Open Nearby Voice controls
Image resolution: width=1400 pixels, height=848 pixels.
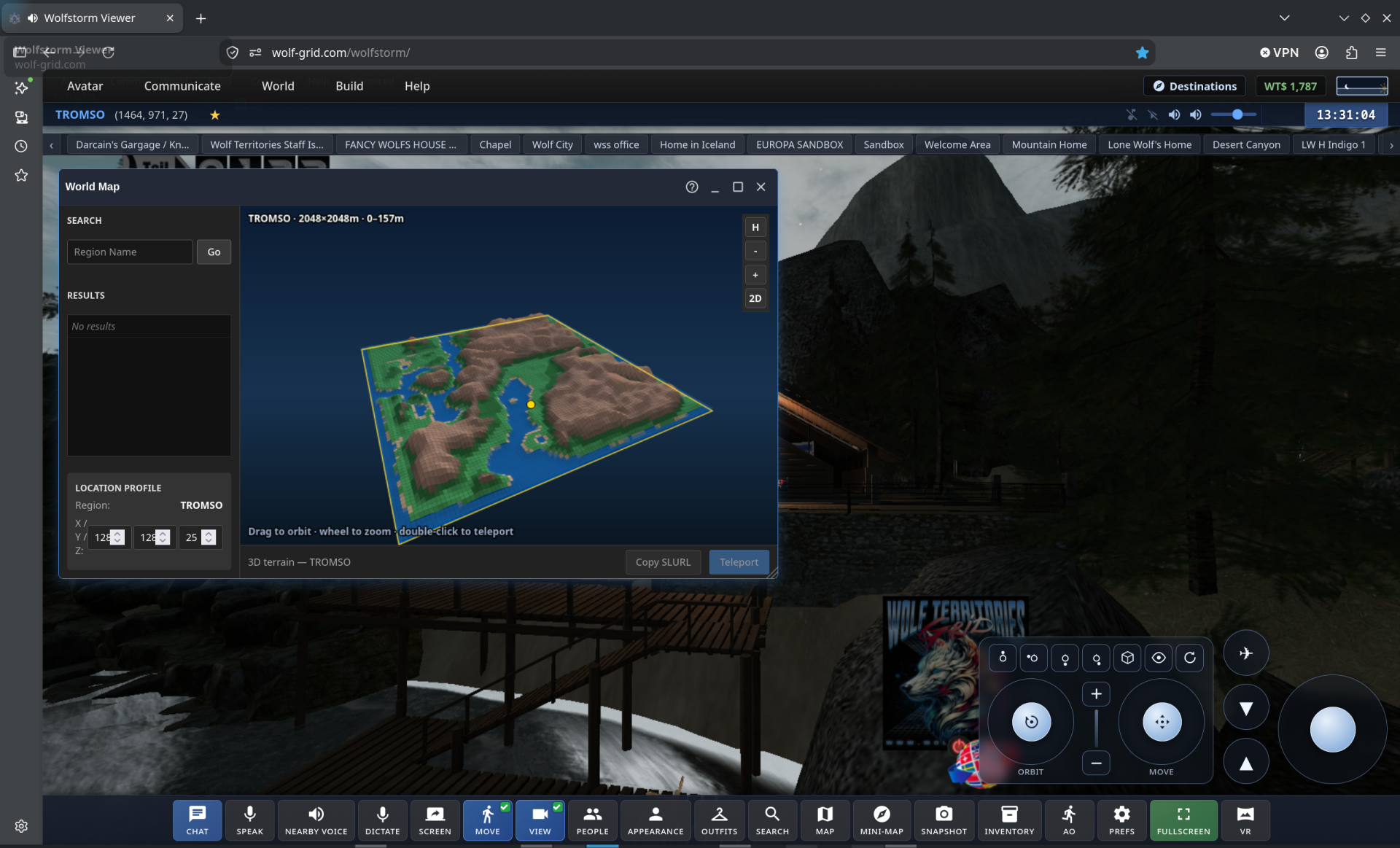coord(316,820)
